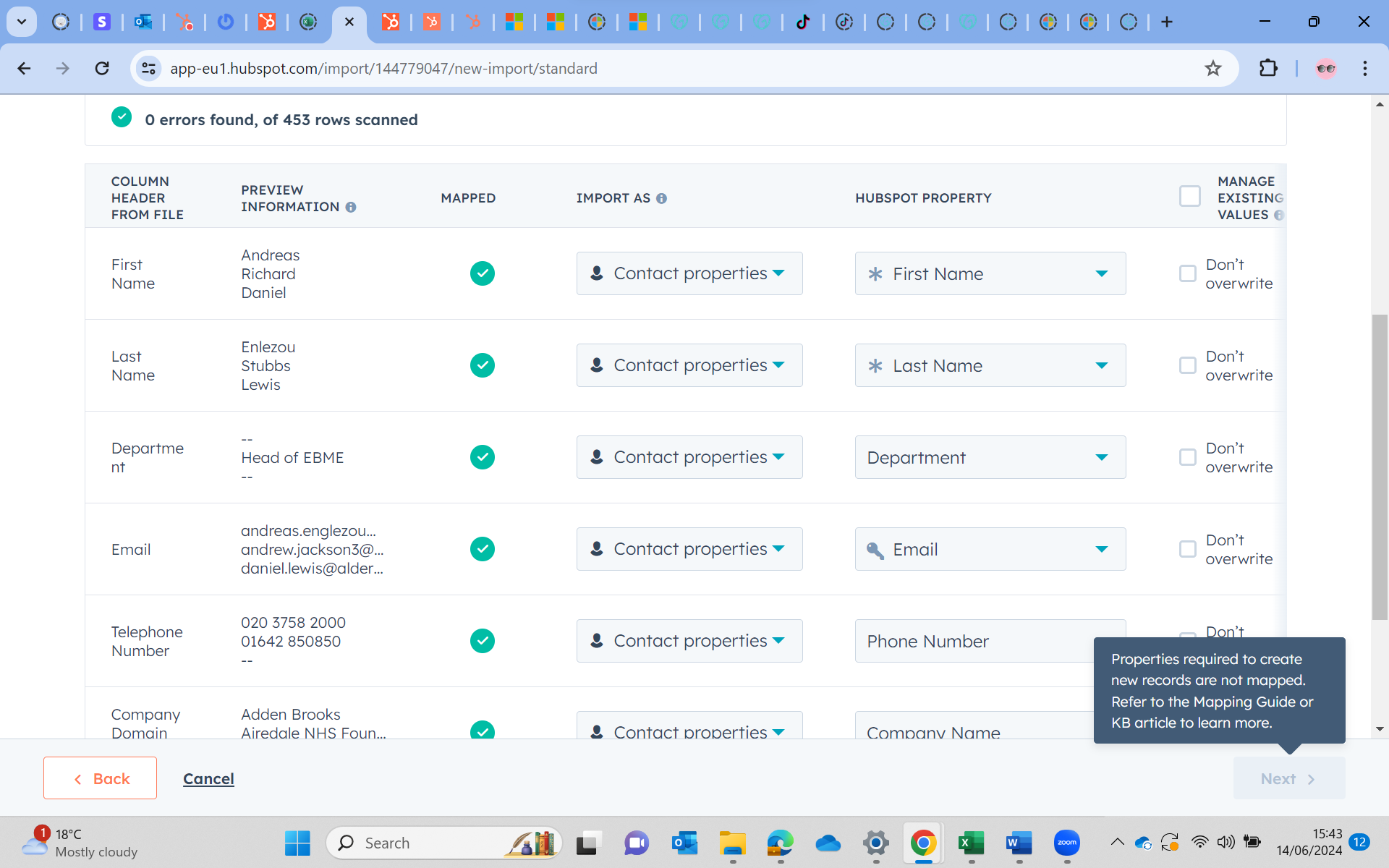This screenshot has height=868, width=1389.
Task: Click the Import As info icon
Action: [x=663, y=198]
